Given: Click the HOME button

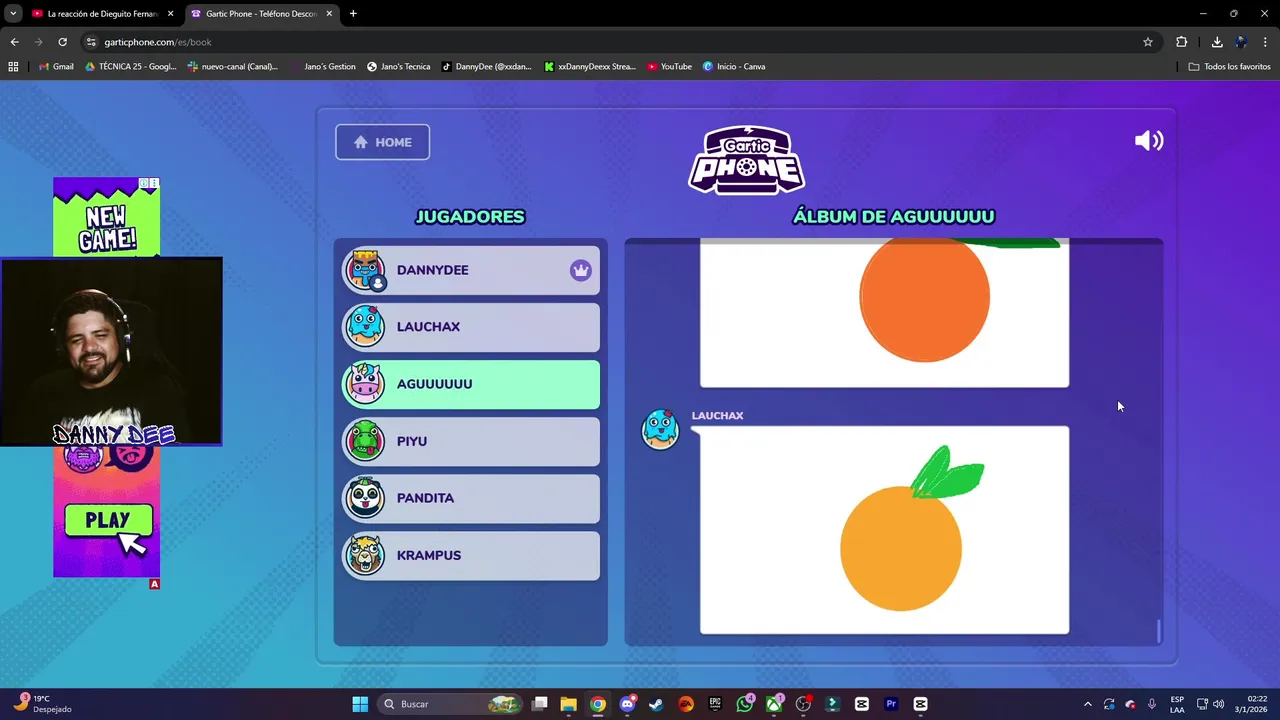Looking at the screenshot, I should pos(382,142).
